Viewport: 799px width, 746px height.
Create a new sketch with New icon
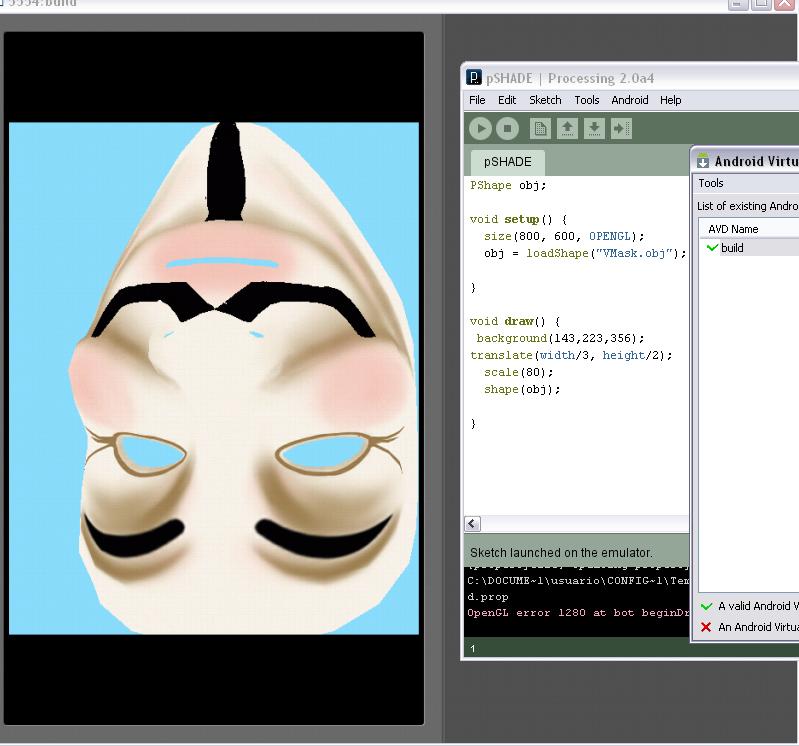click(540, 128)
